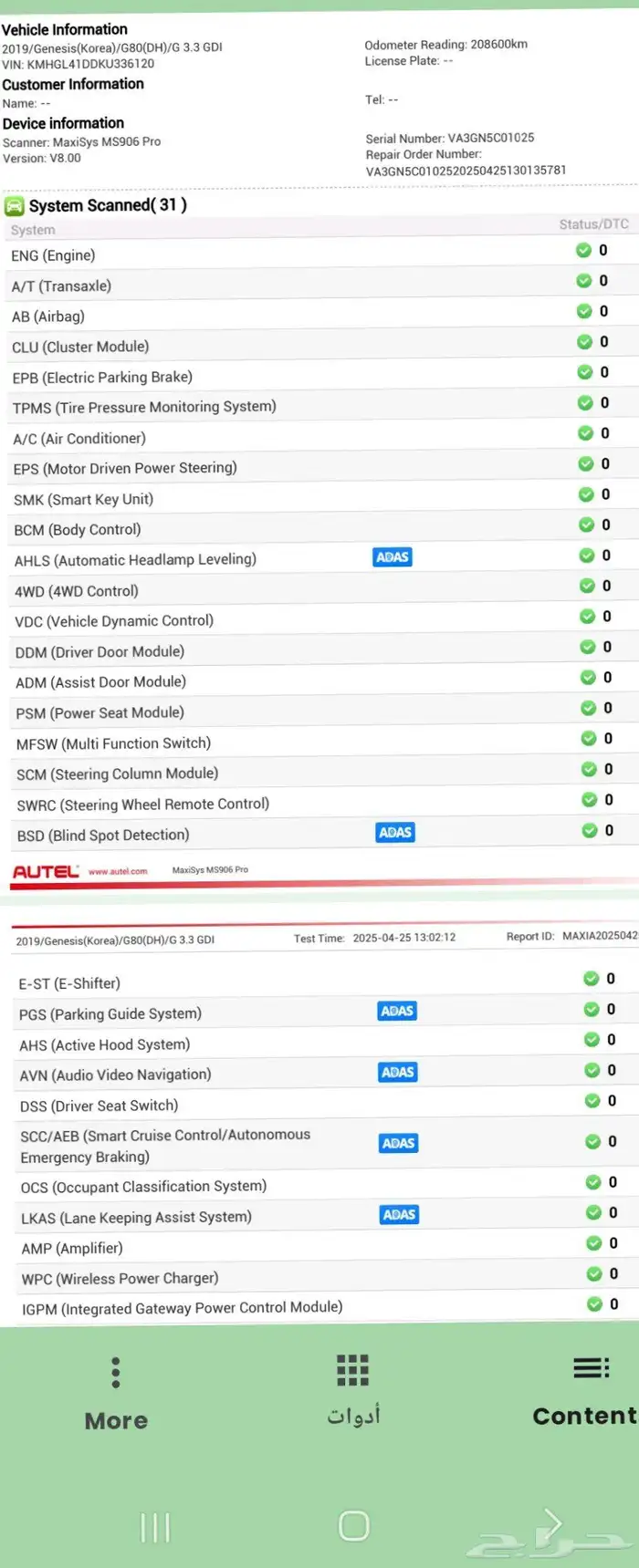Click the green check on A/C row
Viewport: 639px width, 1568px height.
586,433
